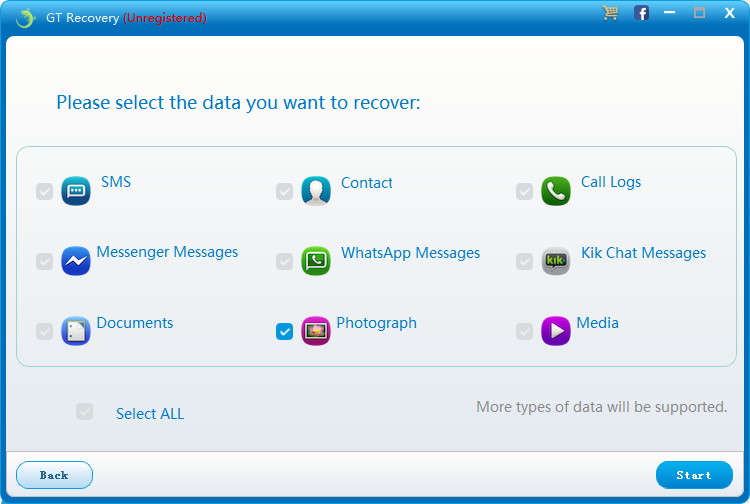Click the Media label

pos(597,323)
